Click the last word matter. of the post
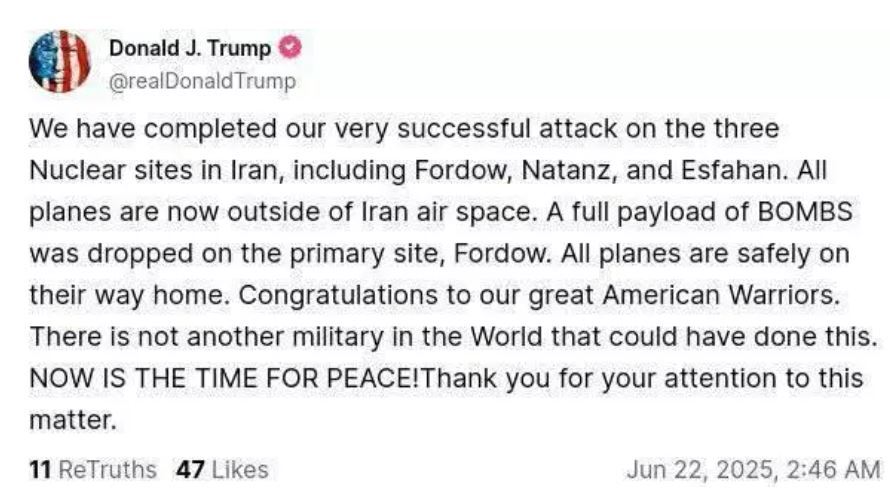890x498 pixels. [x=73, y=420]
